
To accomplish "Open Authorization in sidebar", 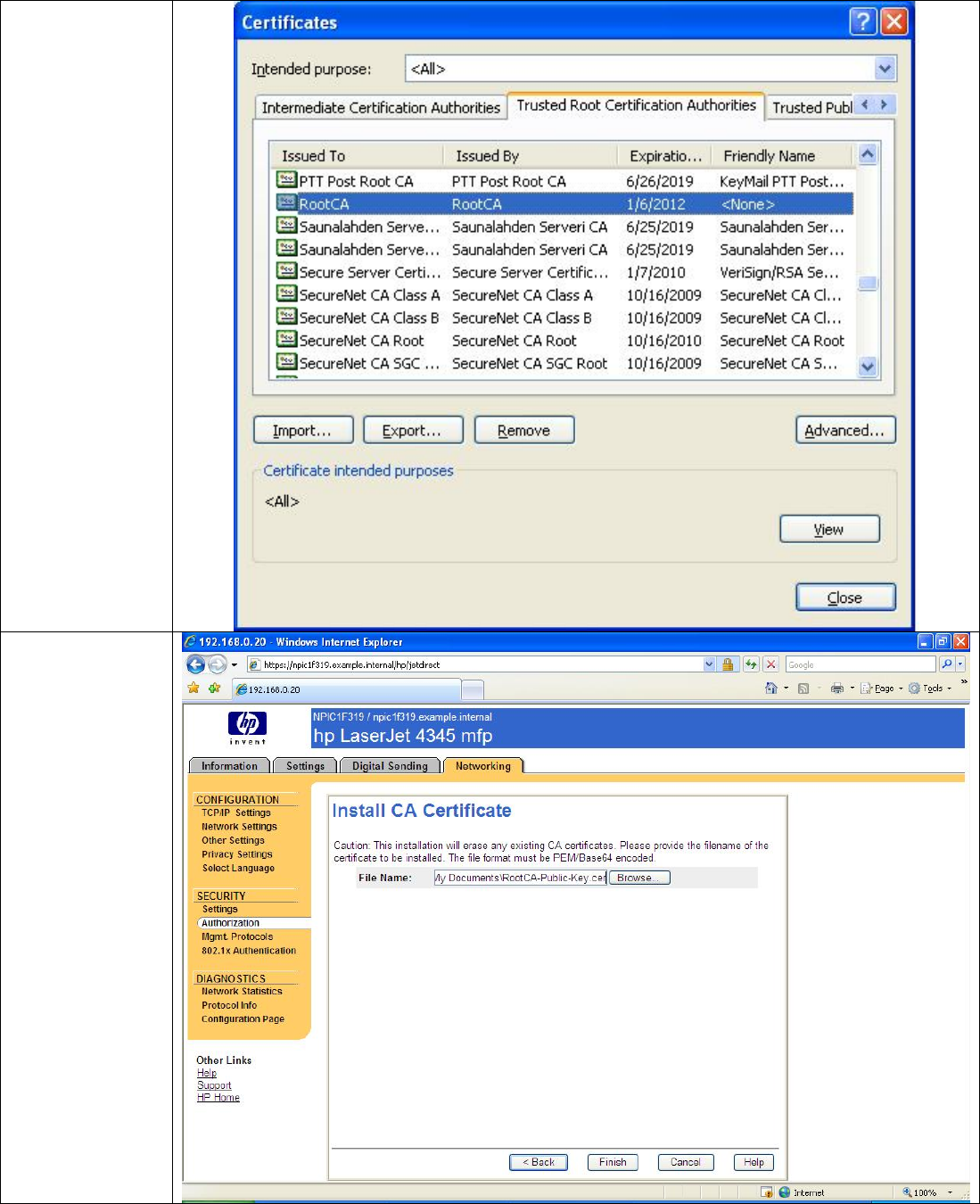I will (x=230, y=923).
